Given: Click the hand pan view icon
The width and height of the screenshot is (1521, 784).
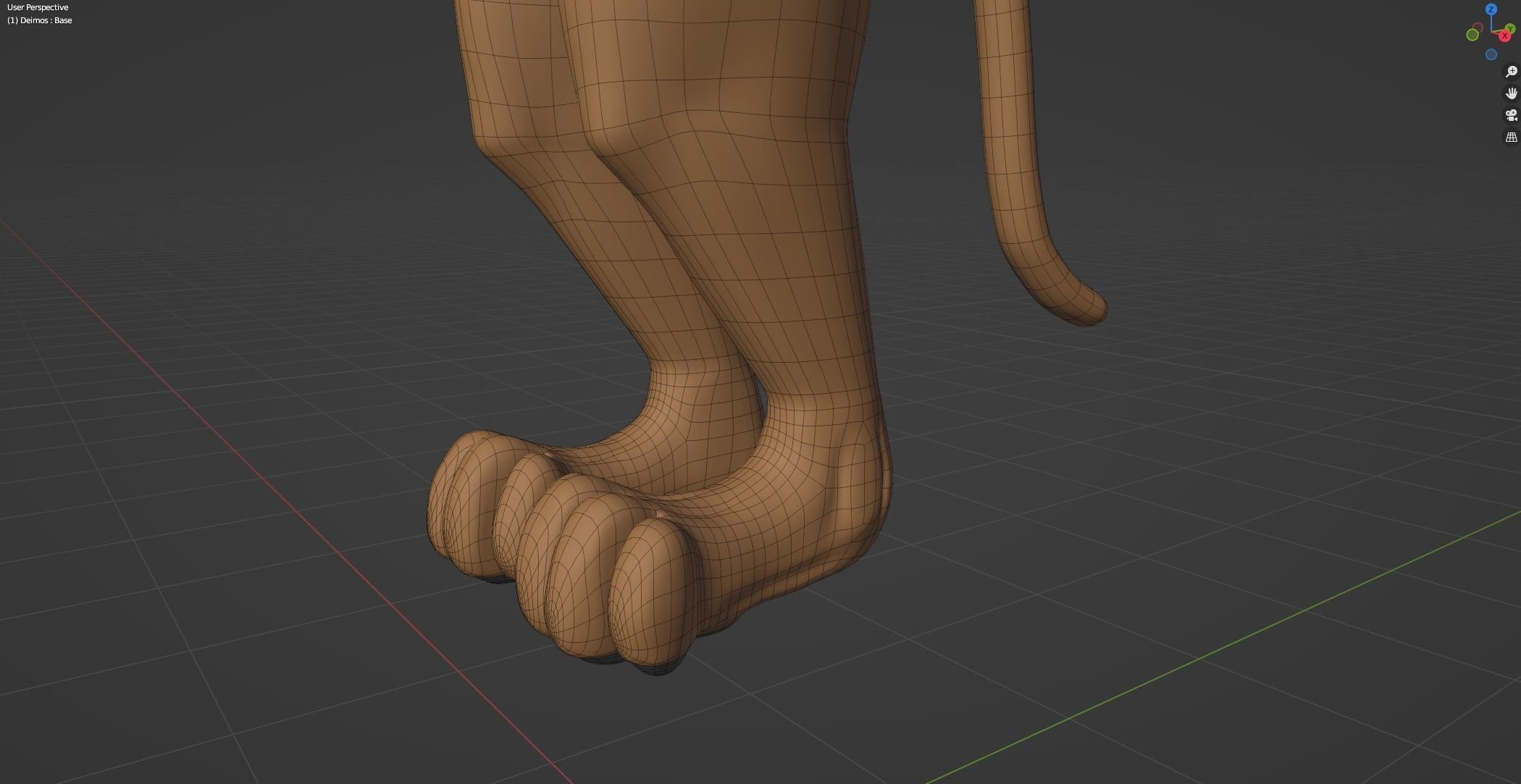Looking at the screenshot, I should (1512, 93).
